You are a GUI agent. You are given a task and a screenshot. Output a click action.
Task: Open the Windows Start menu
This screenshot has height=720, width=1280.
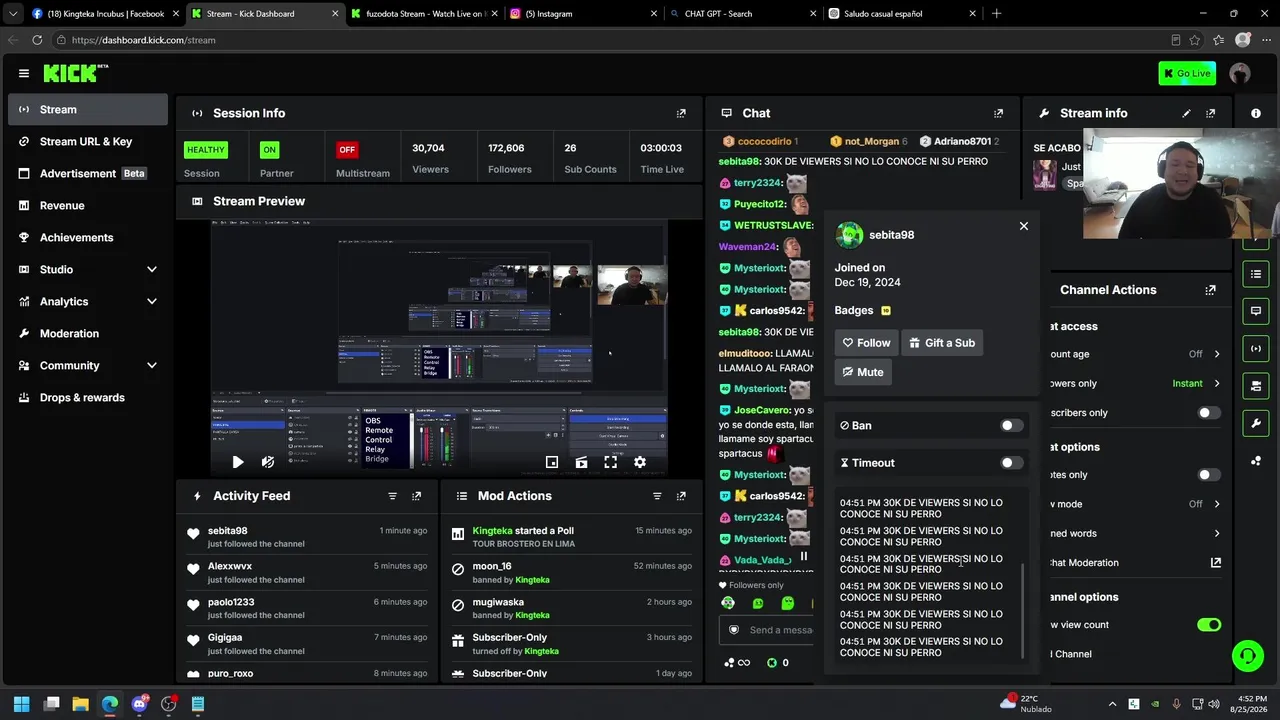(22, 704)
